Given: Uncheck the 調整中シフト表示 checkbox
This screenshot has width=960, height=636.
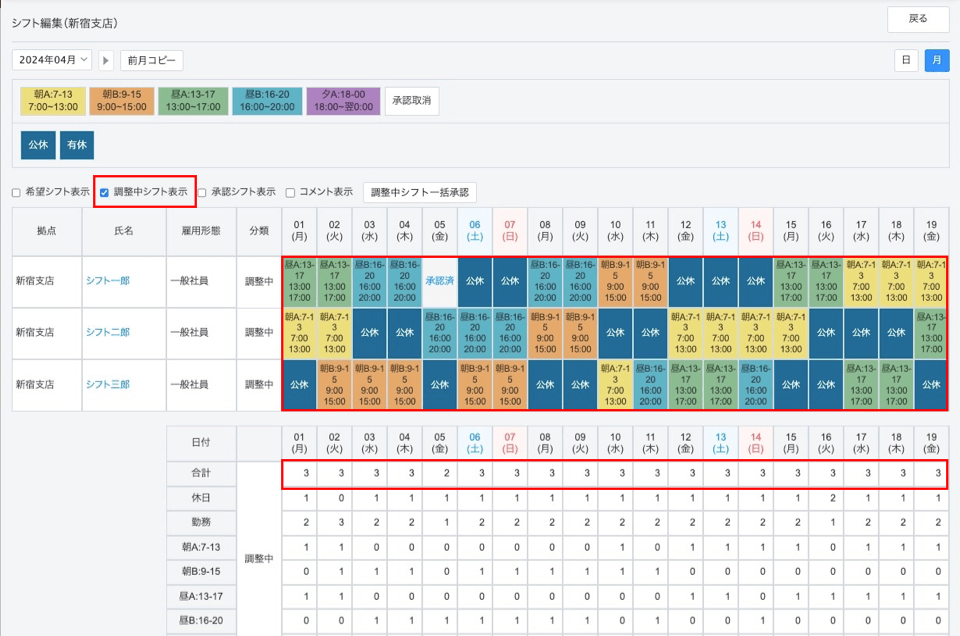Looking at the screenshot, I should [x=105, y=192].
